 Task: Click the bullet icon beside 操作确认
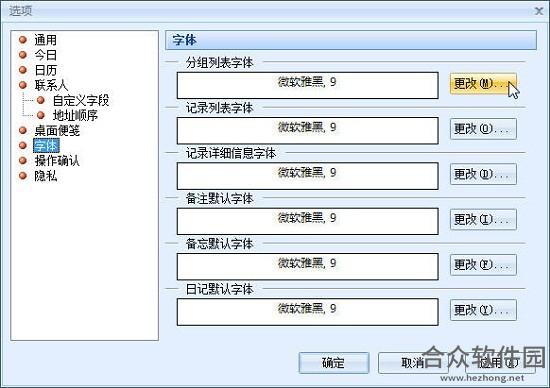click(23, 160)
